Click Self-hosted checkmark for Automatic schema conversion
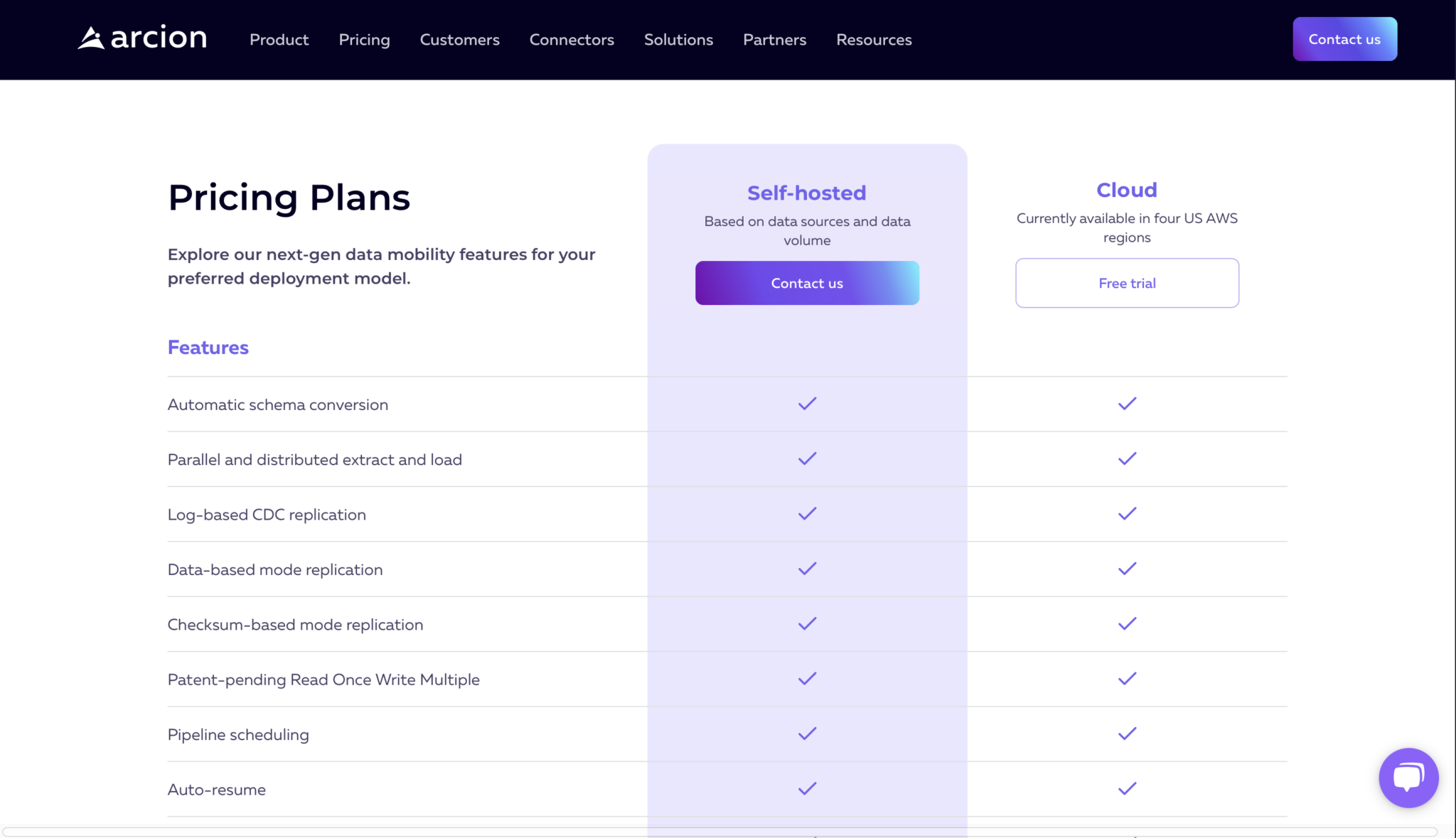Screen dimensions: 1456x838 pyautogui.click(x=807, y=404)
